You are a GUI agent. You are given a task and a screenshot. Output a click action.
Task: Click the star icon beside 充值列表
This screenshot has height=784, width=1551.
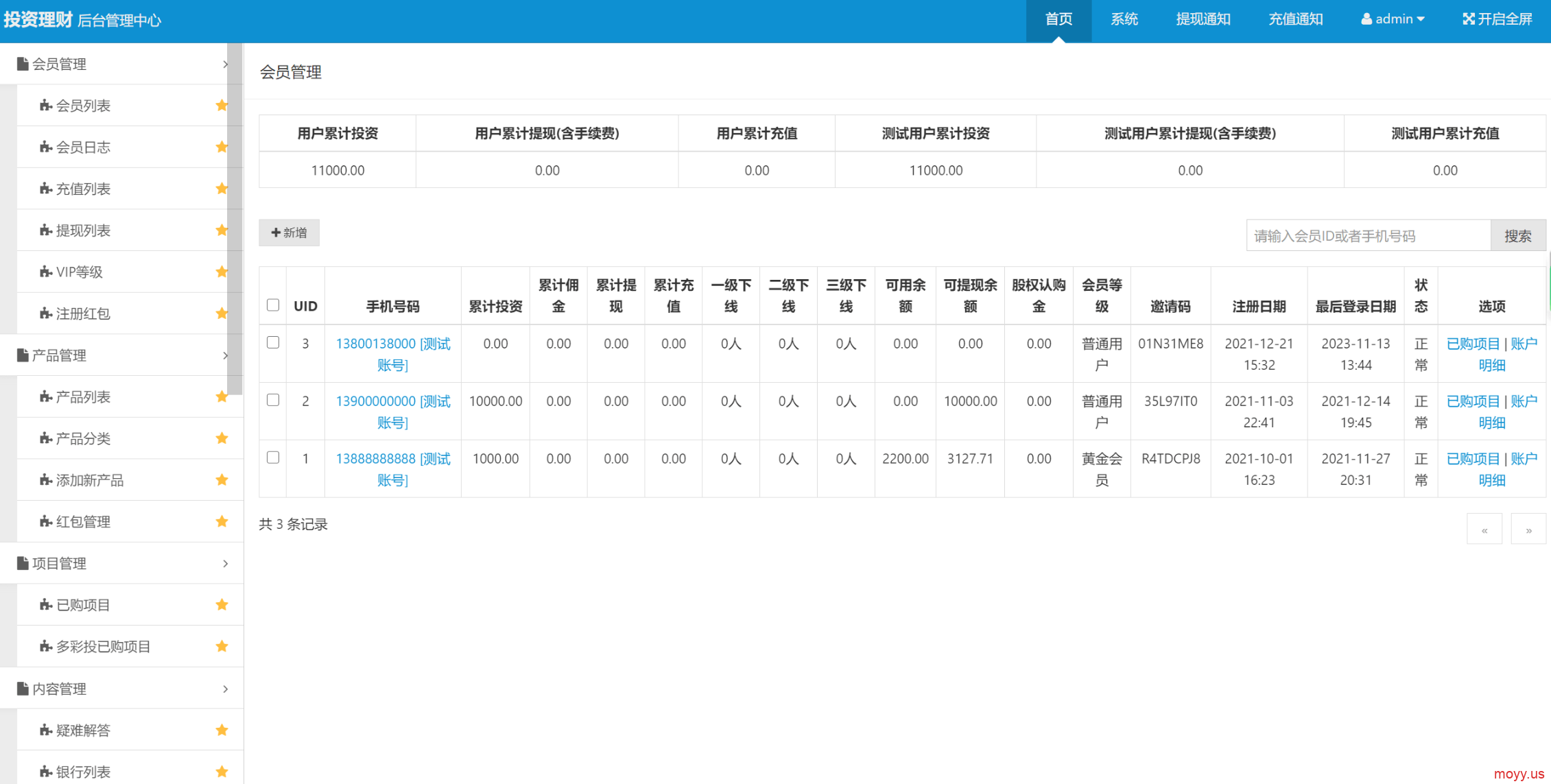pos(222,189)
